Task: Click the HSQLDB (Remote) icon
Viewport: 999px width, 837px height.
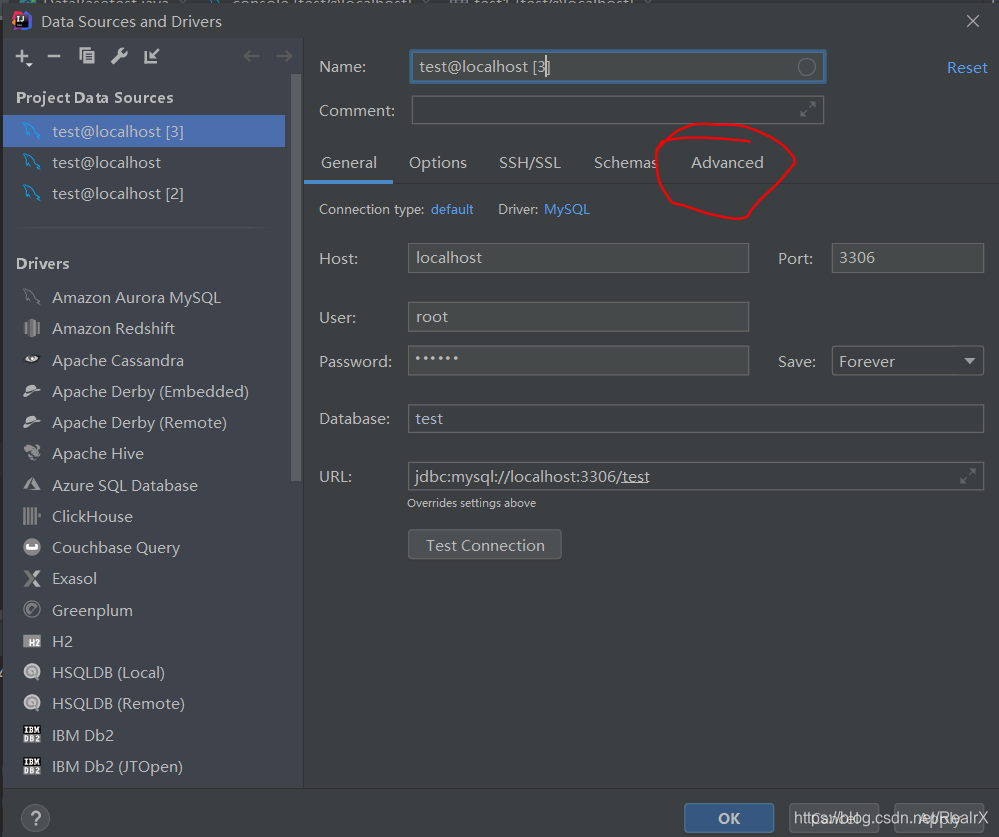Action: point(32,703)
